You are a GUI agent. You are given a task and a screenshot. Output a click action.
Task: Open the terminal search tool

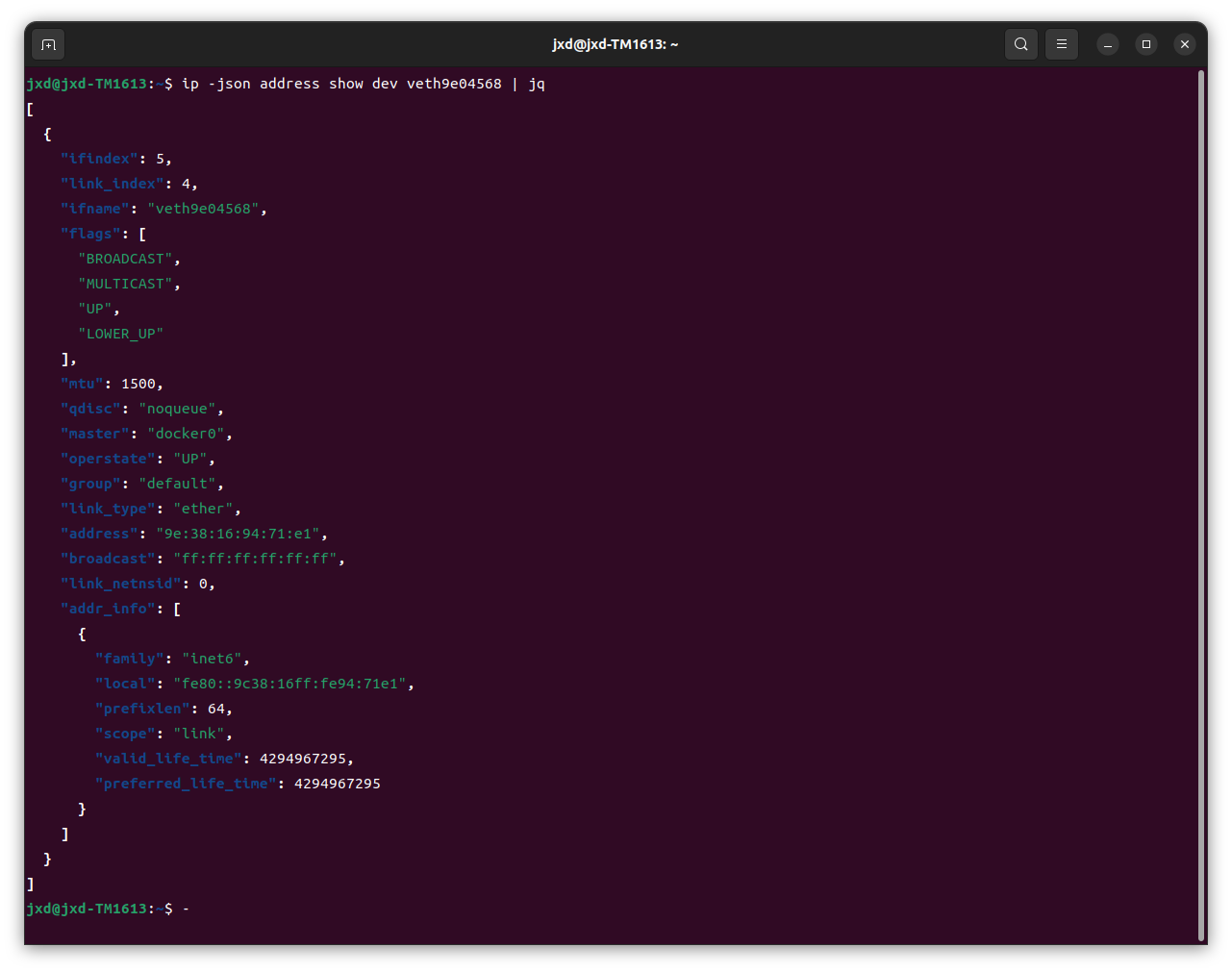(x=1021, y=44)
